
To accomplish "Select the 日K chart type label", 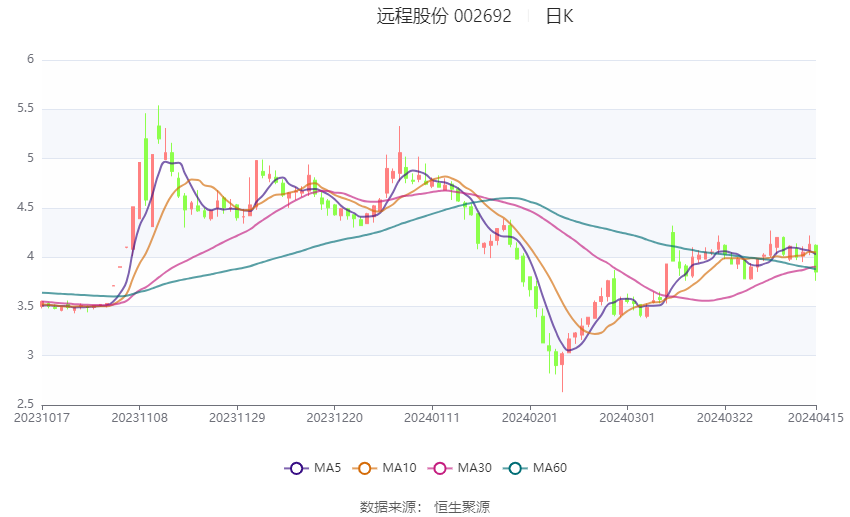I will [559, 16].
